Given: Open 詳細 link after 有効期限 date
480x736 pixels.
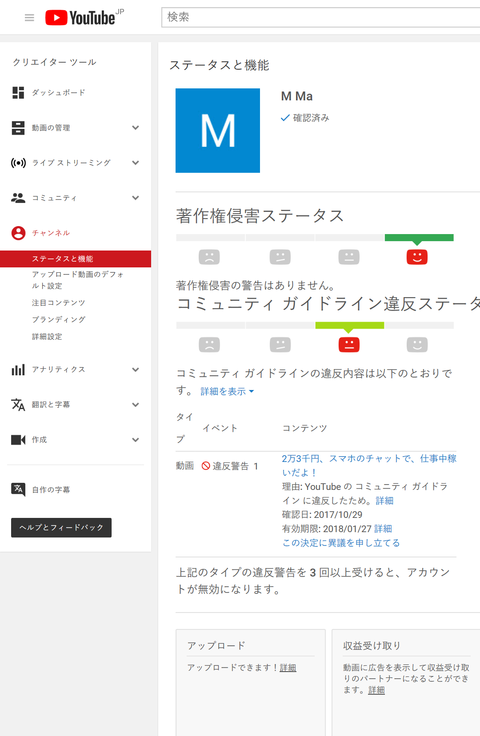Looking at the screenshot, I should pos(383,529).
